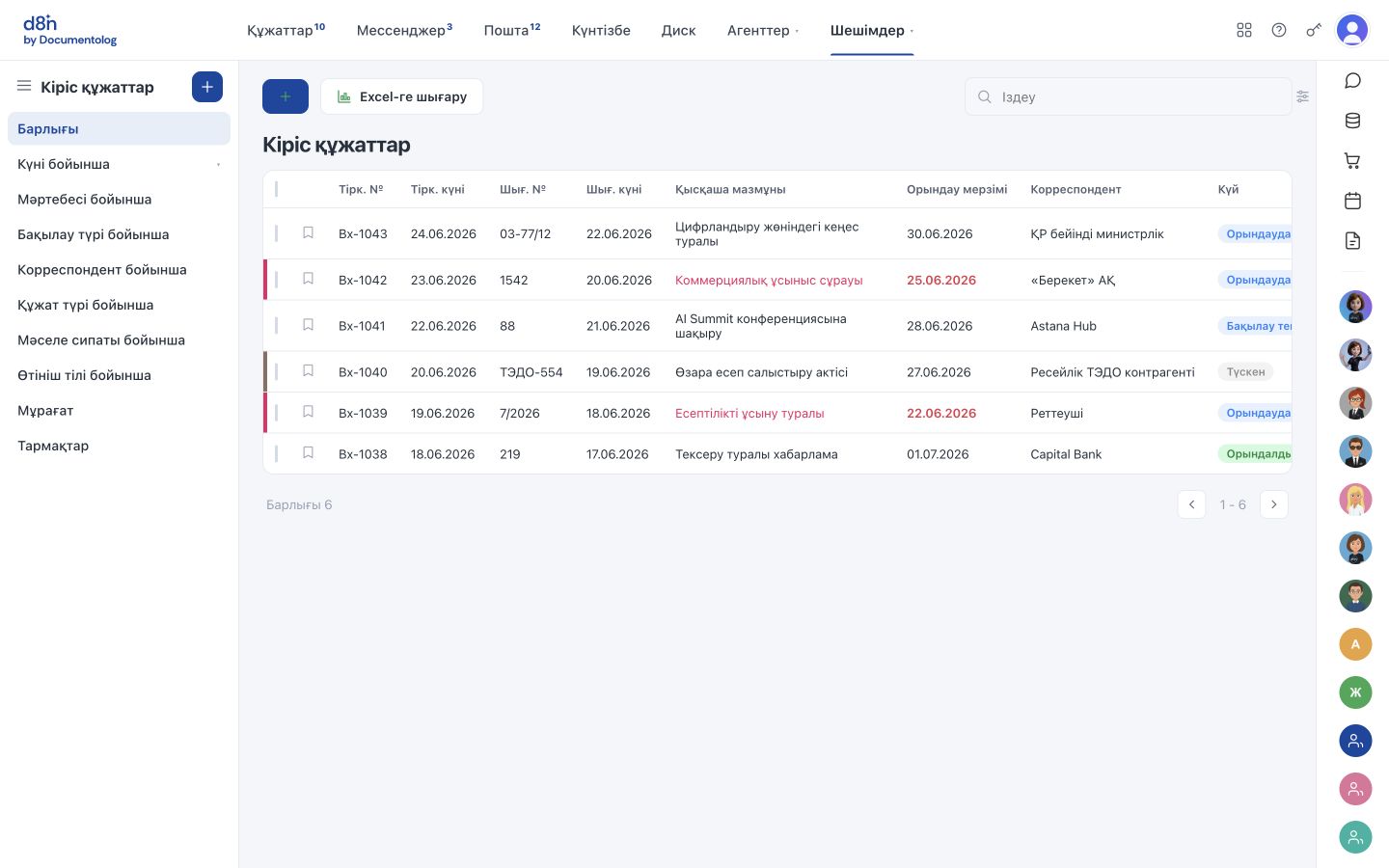Select row checkbox for Вх-1039

[x=277, y=413]
